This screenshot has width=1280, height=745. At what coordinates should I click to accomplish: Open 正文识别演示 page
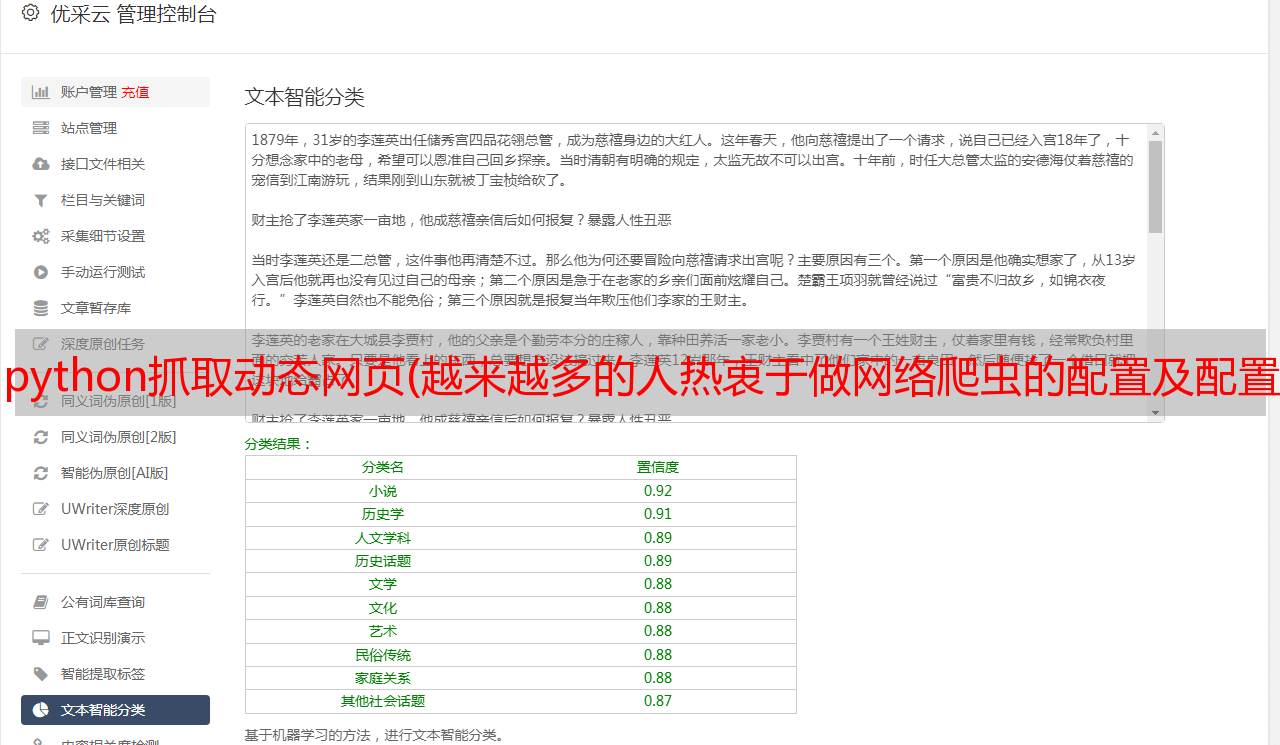[115, 638]
